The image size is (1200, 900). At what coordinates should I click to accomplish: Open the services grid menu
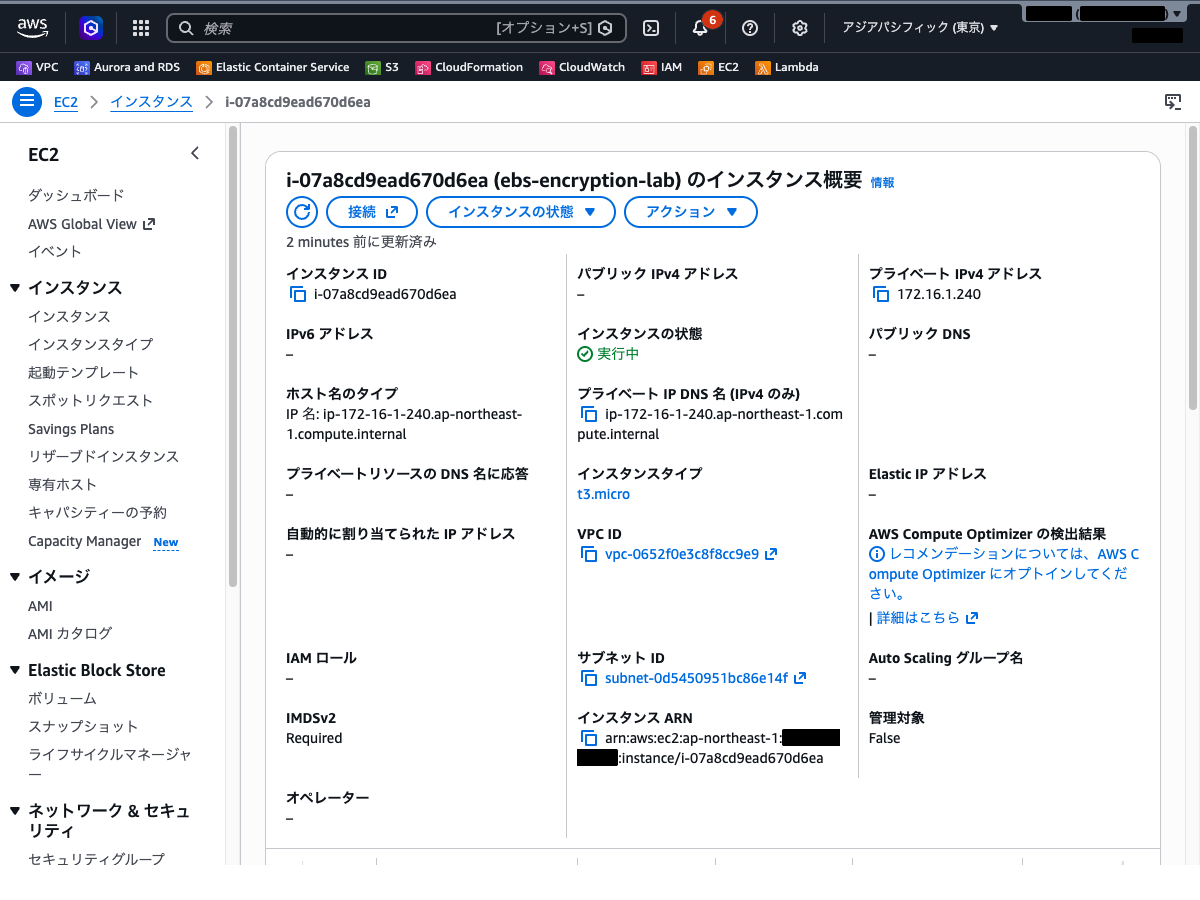pyautogui.click(x=141, y=28)
